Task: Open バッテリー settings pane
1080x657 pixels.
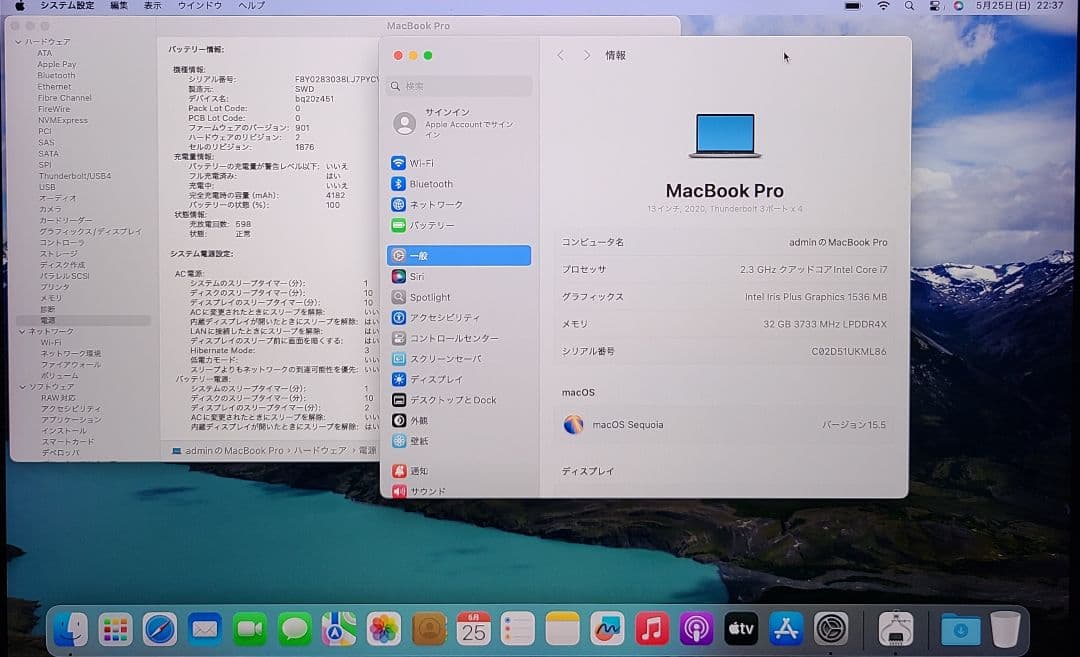Action: (x=459, y=225)
